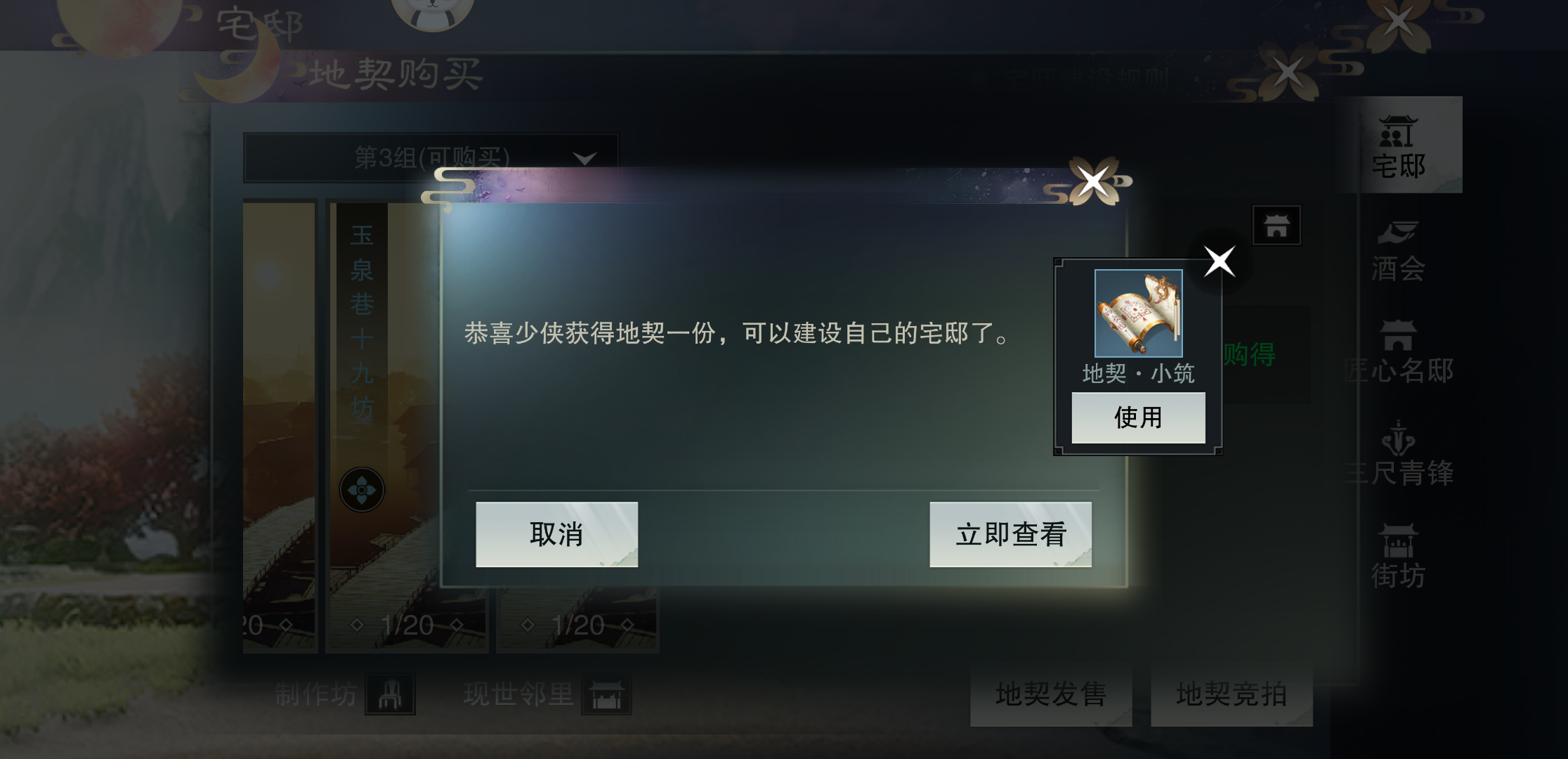
Task: Click the 制作坊 chair icon
Action: pyautogui.click(x=390, y=694)
